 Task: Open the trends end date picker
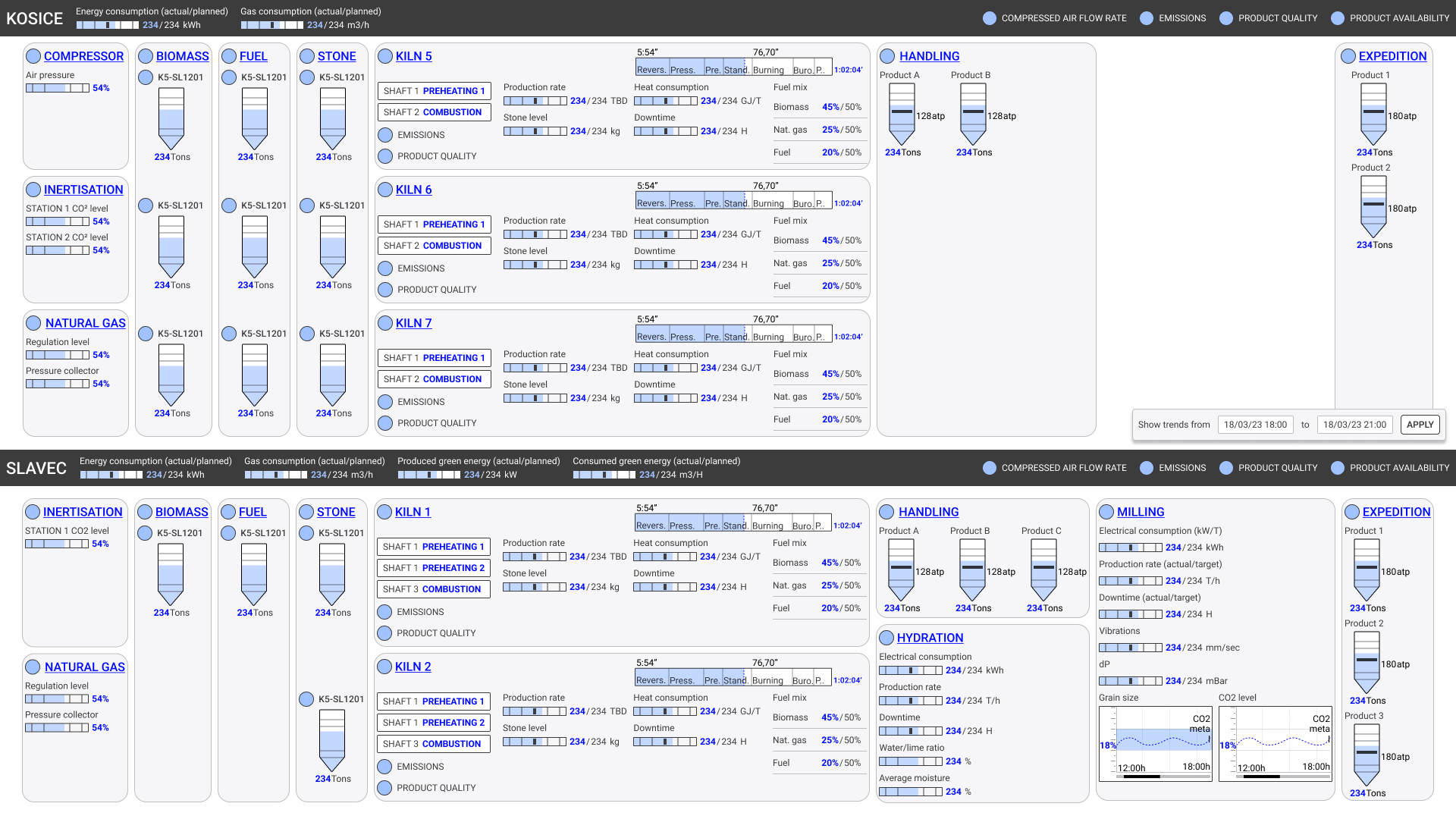[x=1354, y=425]
